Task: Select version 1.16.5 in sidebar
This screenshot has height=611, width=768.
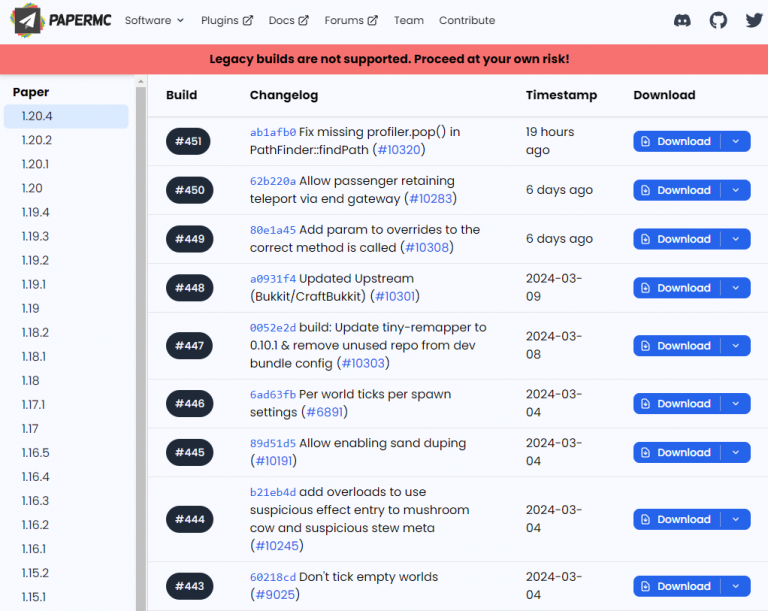Action: (x=35, y=453)
